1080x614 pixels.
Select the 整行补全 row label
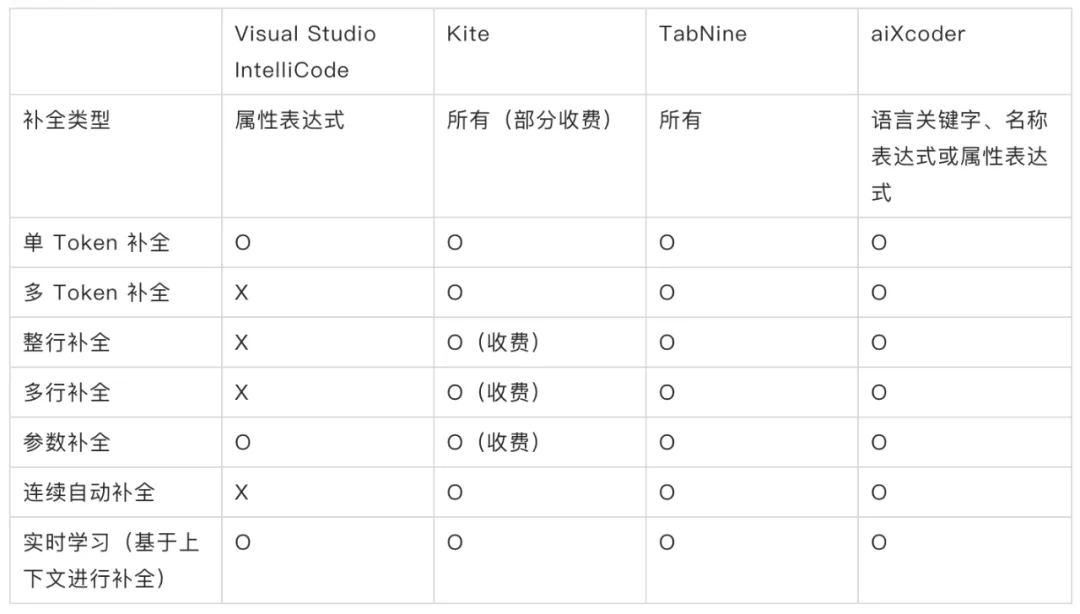(x=67, y=342)
